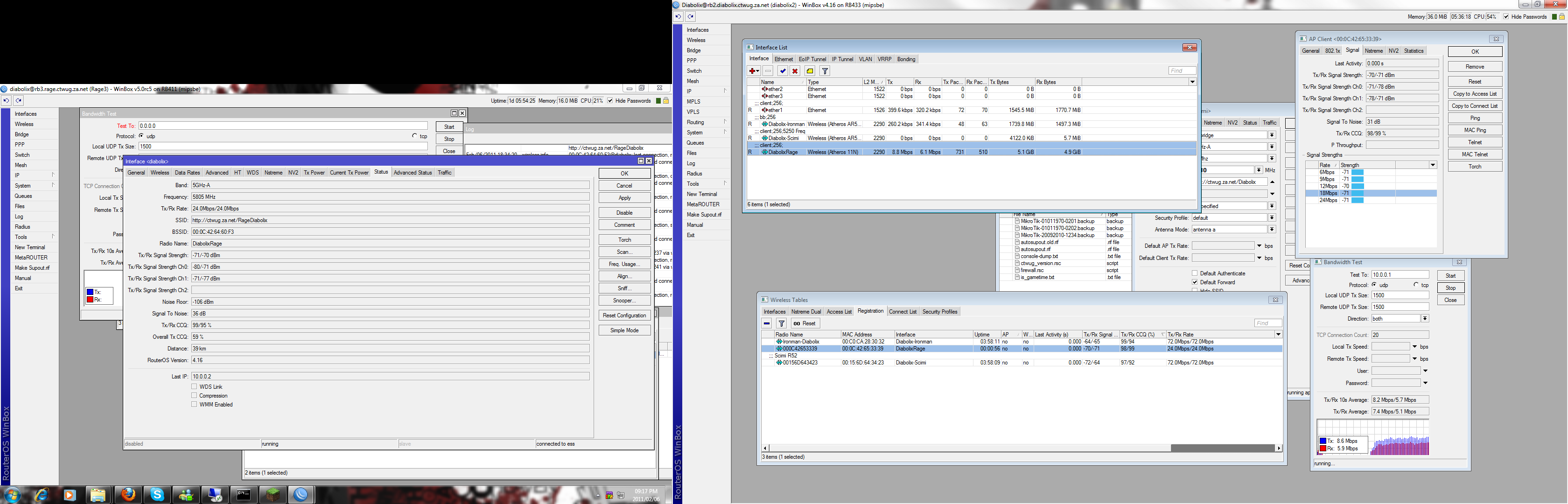
Task: Click the minus remove icon in Wireless Tables
Action: pyautogui.click(x=767, y=323)
